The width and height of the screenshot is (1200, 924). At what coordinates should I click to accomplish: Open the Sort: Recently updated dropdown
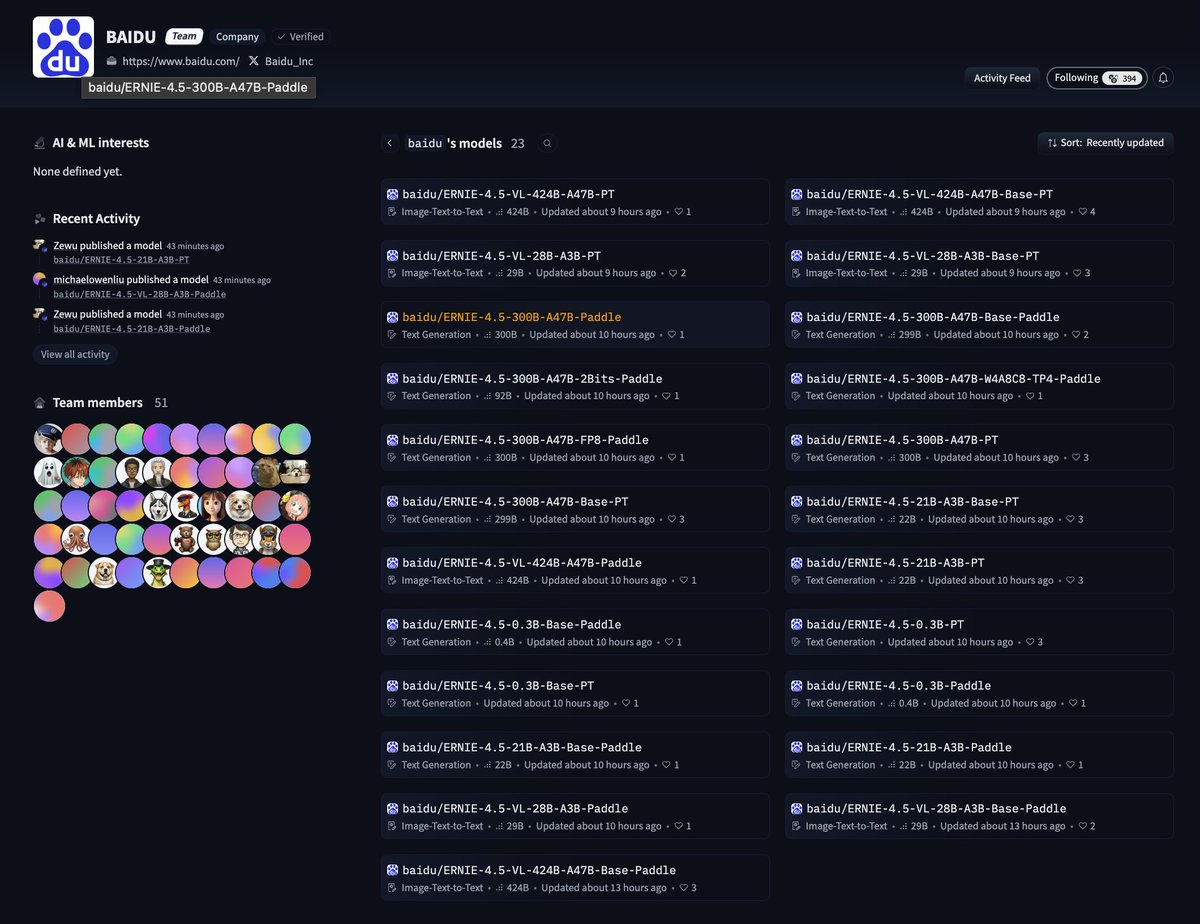pos(1105,143)
